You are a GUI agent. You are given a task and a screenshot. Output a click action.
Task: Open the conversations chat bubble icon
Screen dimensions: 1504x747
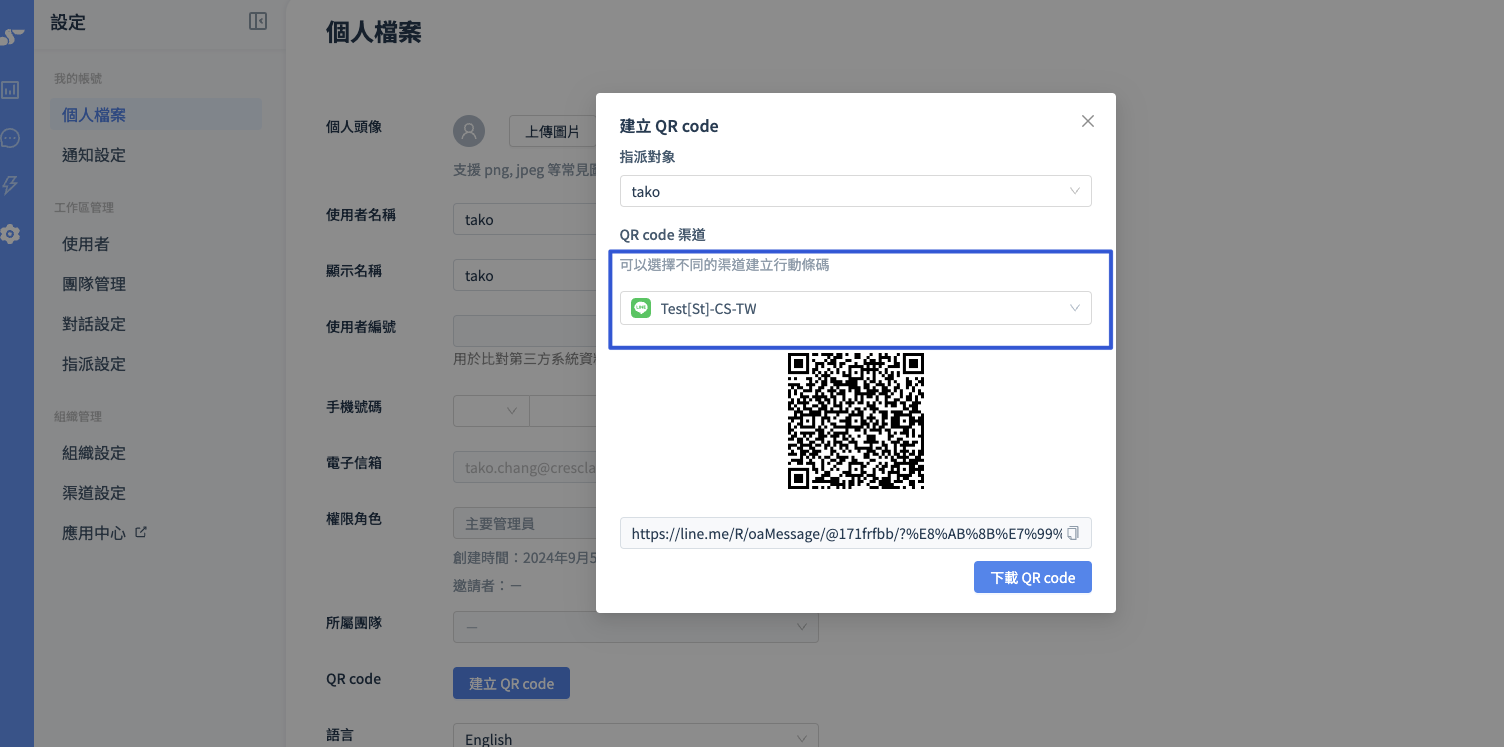10,138
